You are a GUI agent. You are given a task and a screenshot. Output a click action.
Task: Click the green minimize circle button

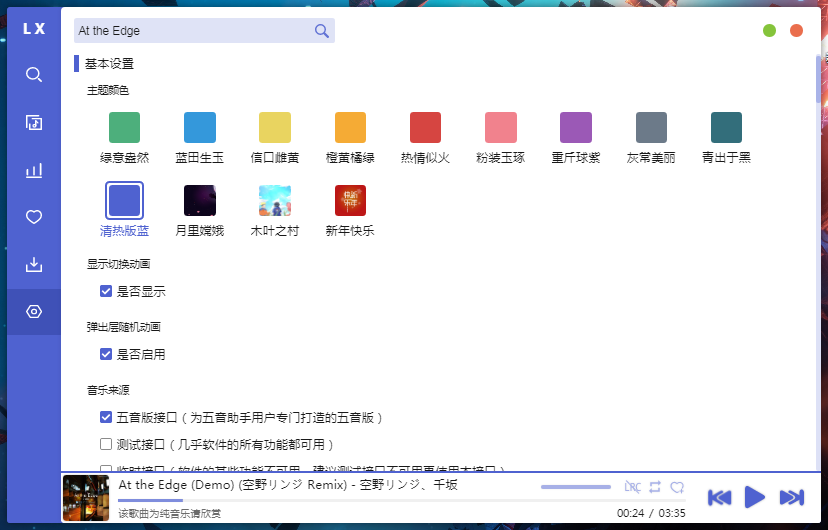(769, 31)
